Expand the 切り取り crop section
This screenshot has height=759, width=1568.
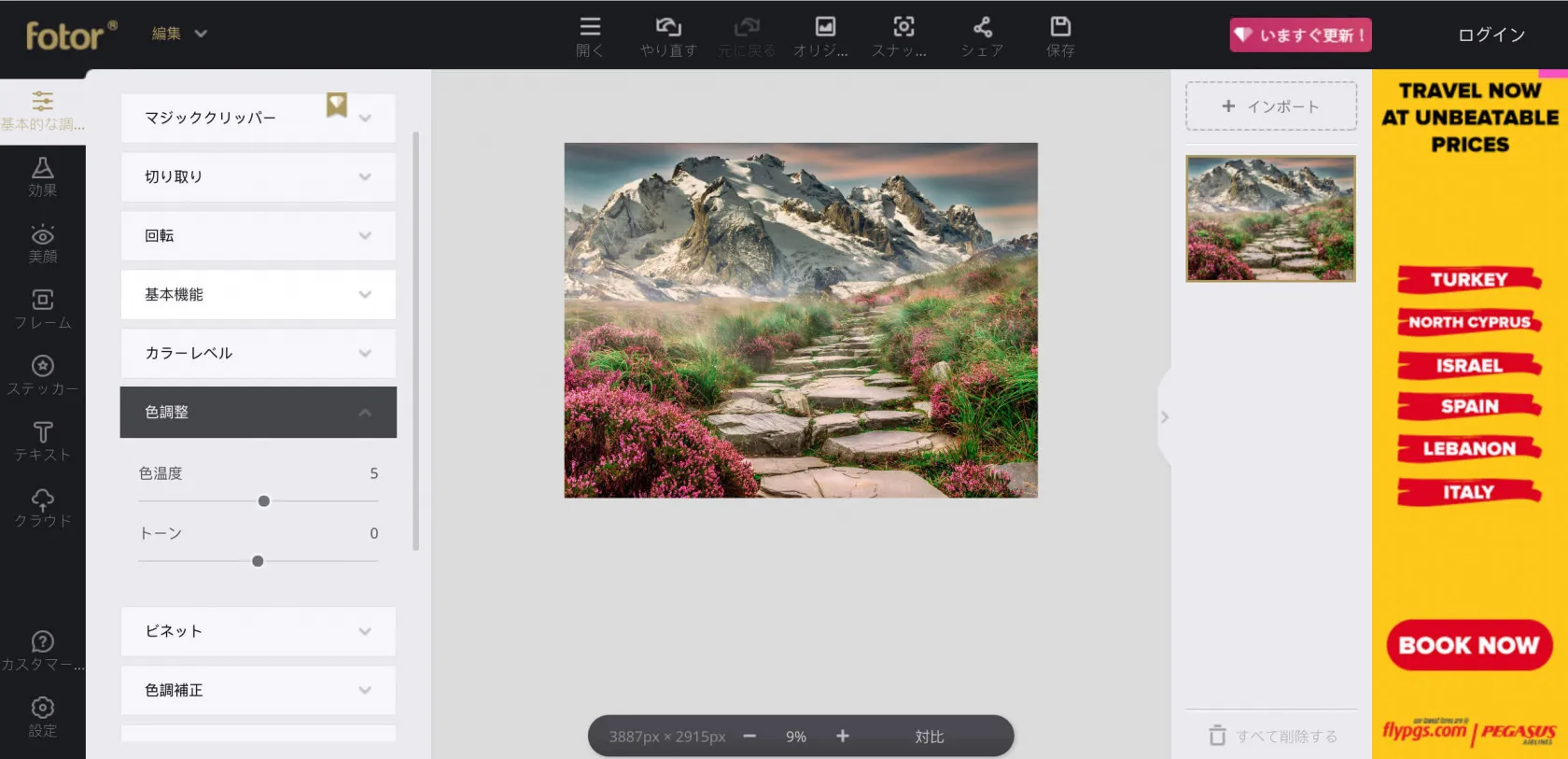(258, 176)
